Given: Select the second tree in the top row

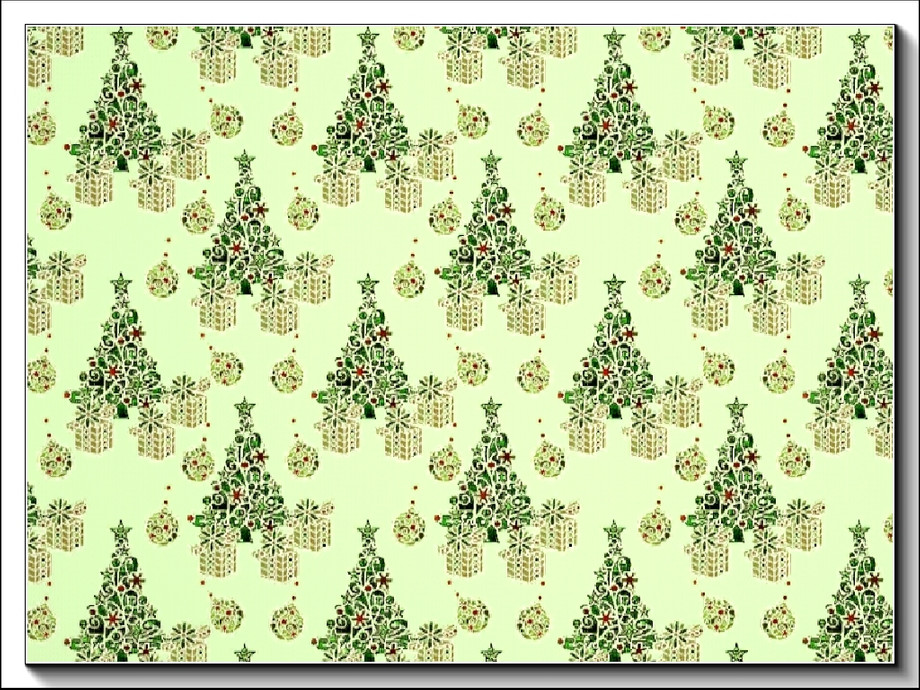Looking at the screenshot, I should pos(367,105).
